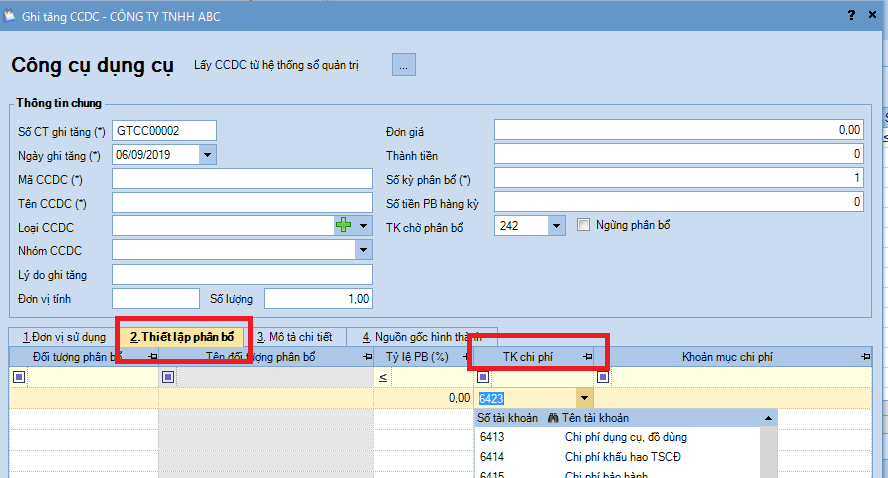Click the ... button to fetch CCDC
Screen dimensions: 888x478
pyautogui.click(x=404, y=65)
